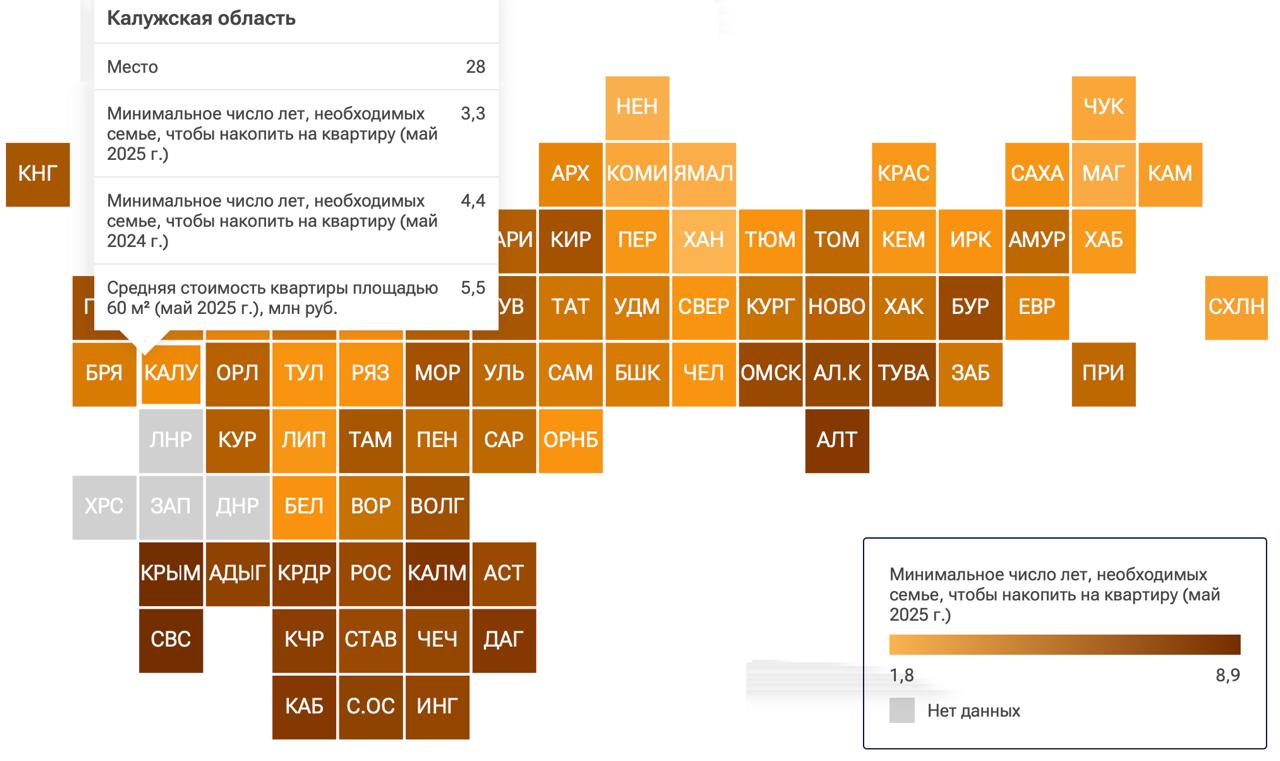Select the КАЛУ highlighted tile
The height and width of the screenshot is (761, 1280).
[171, 374]
